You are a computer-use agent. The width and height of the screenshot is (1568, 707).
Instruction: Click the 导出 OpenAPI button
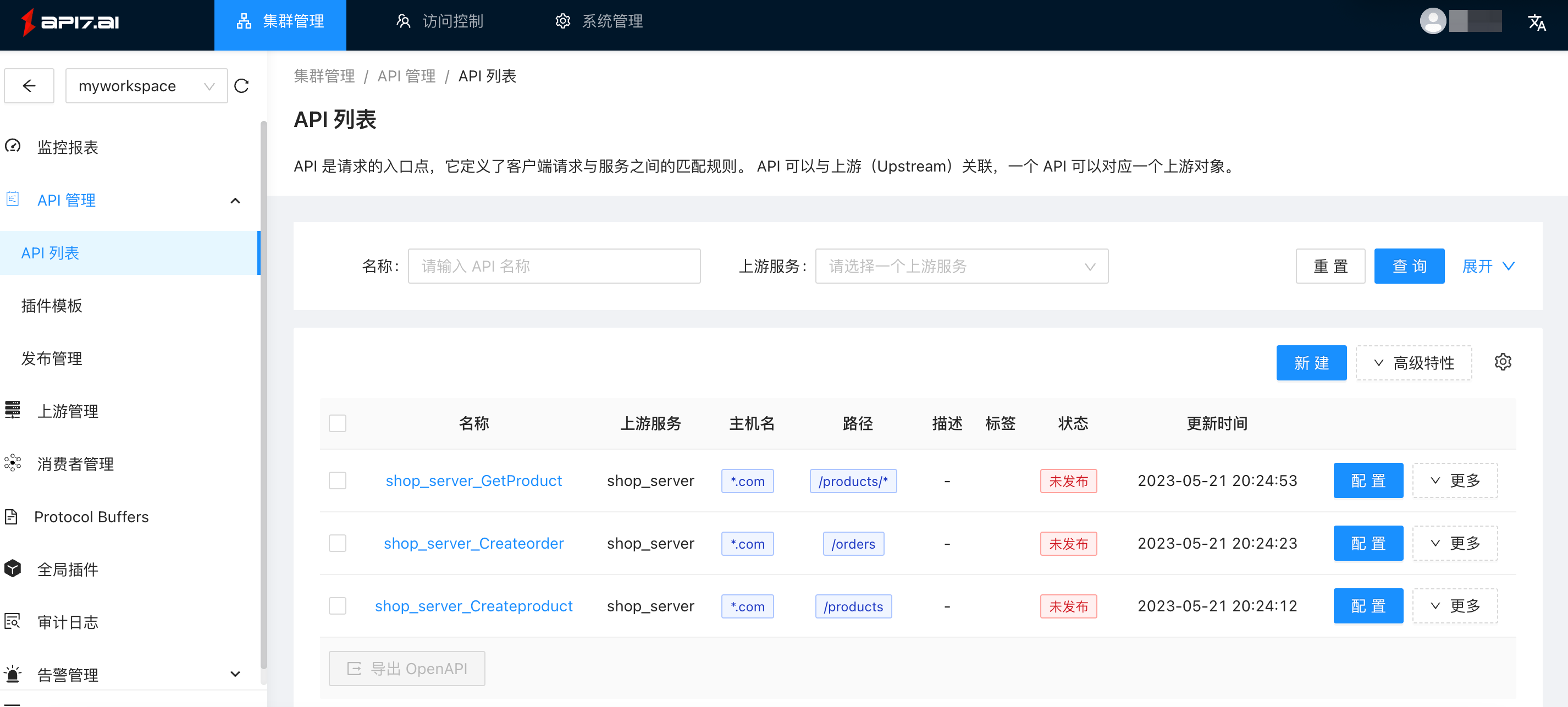(x=407, y=669)
